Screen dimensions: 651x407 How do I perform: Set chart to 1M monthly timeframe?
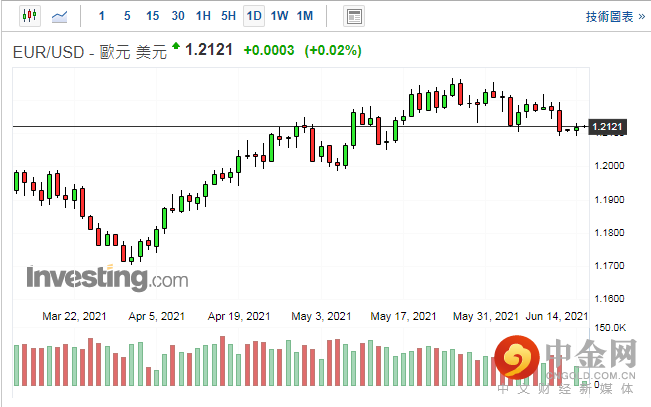pos(305,16)
